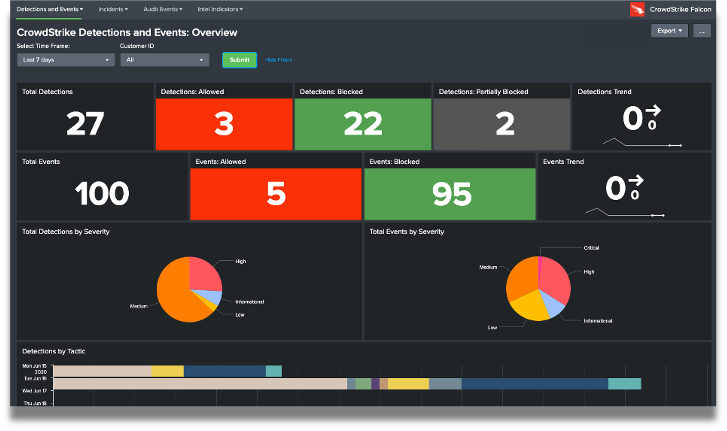Image resolution: width=727 pixels, height=431 pixels.
Task: Click the Events Trend sparkline
Action: point(625,212)
